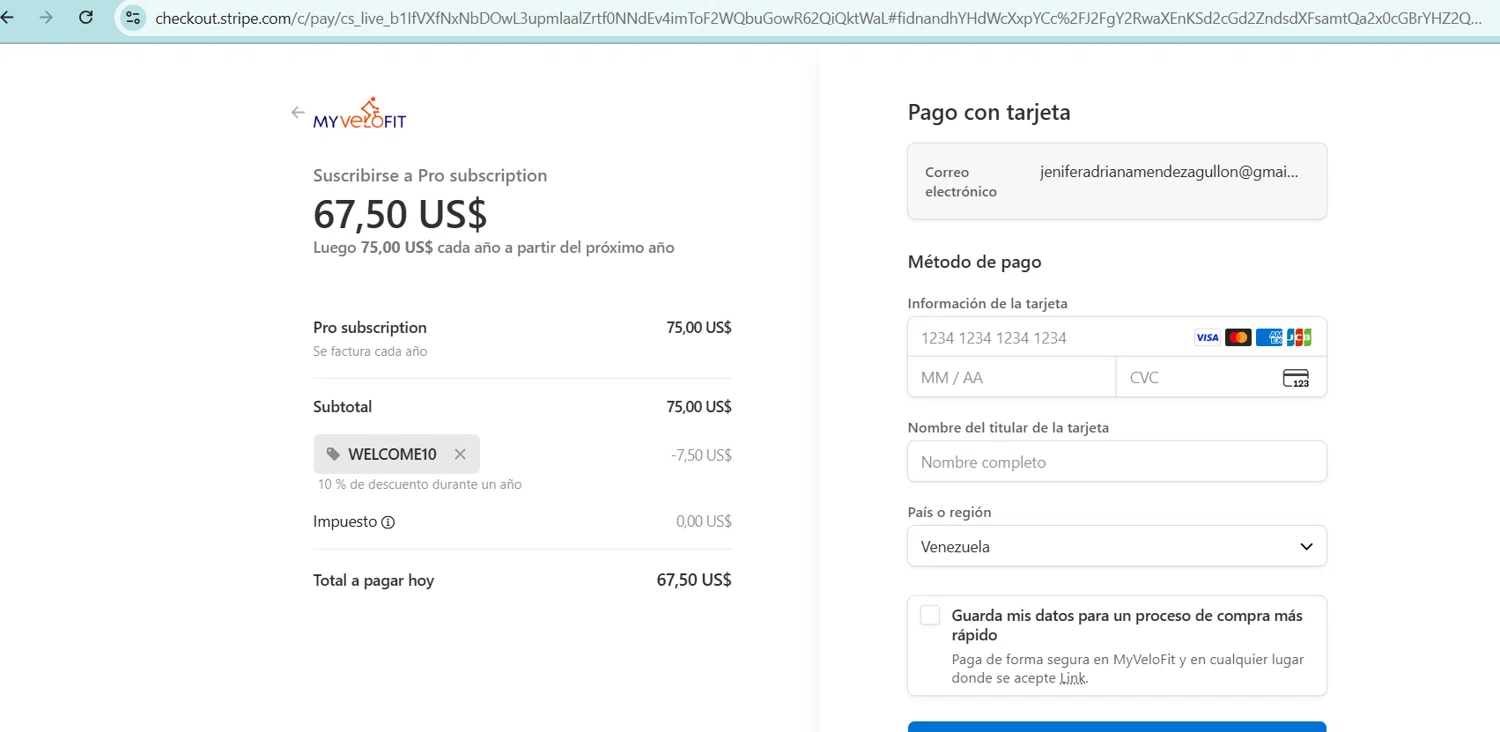Focus the MM / AA expiry field
This screenshot has width=1500, height=732.
[1012, 378]
